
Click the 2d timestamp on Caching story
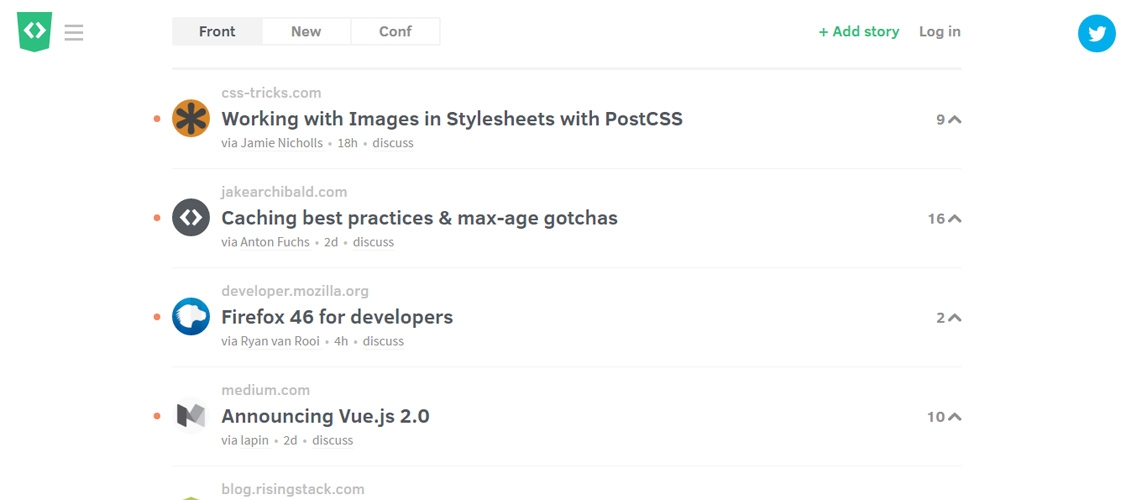click(x=331, y=242)
